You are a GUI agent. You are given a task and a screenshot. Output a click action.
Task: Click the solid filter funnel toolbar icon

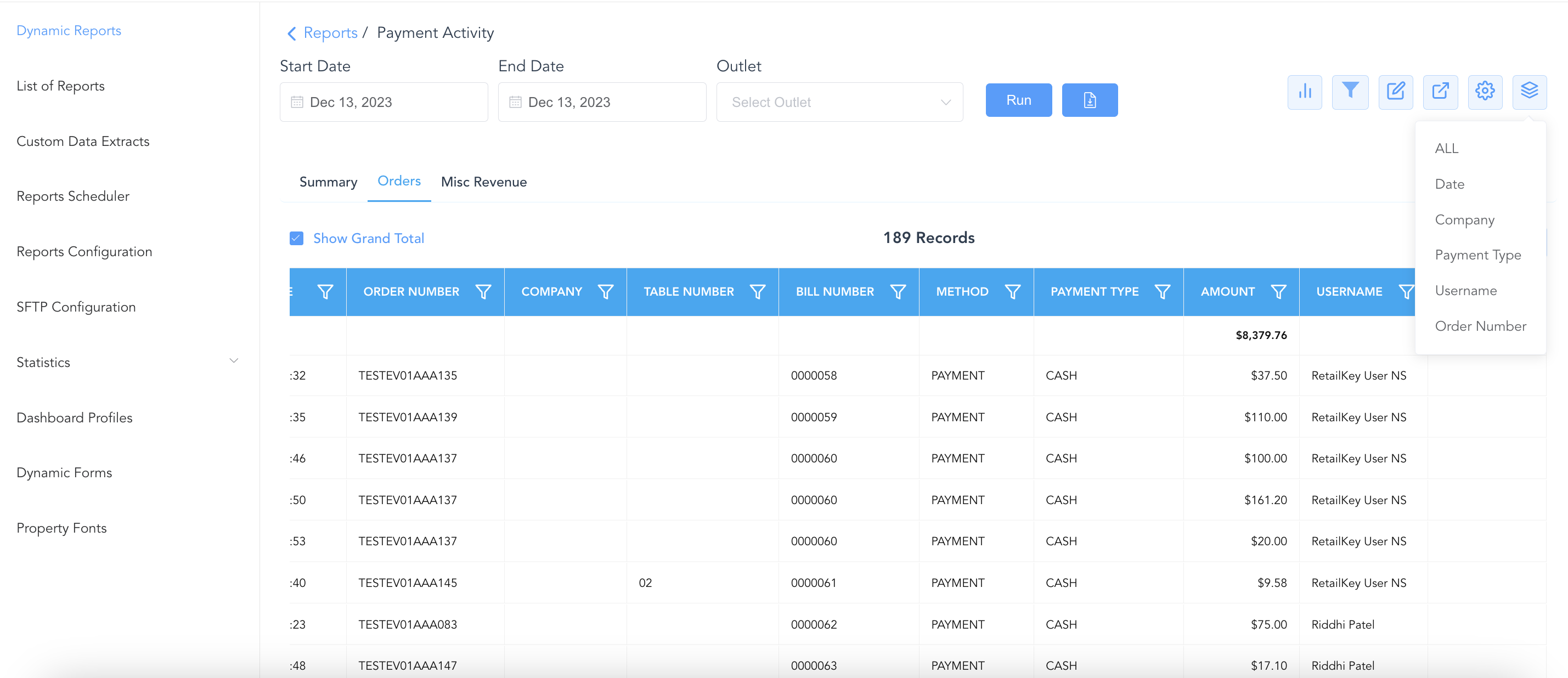pyautogui.click(x=1350, y=92)
